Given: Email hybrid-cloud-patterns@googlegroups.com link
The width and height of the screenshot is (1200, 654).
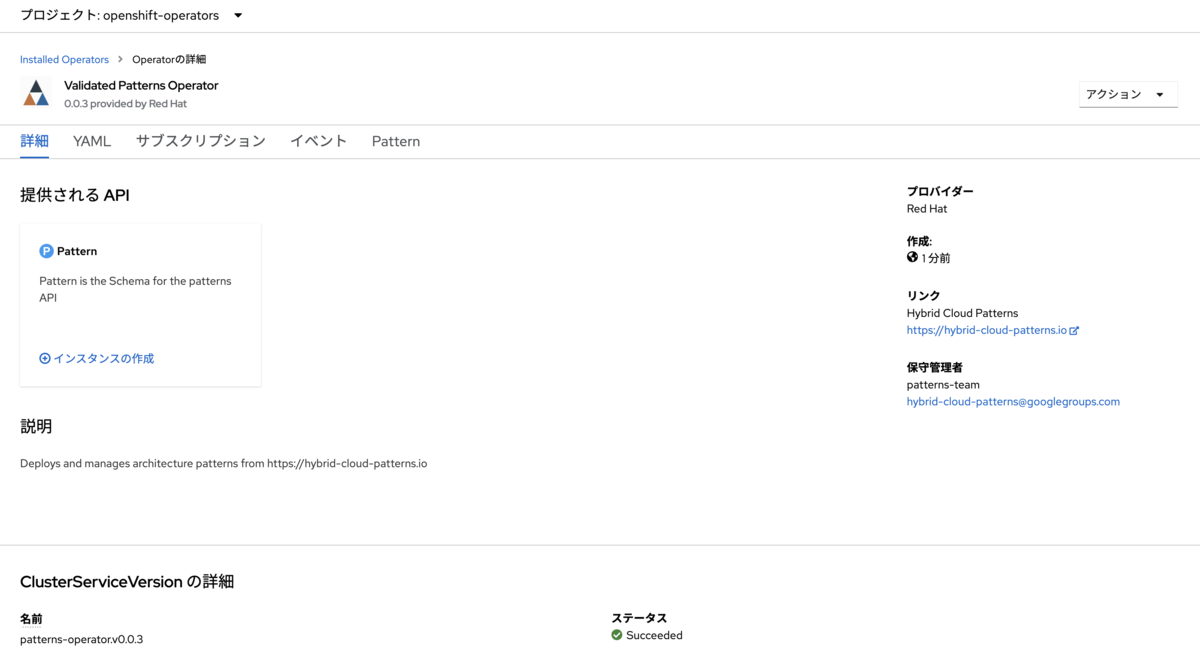Looking at the screenshot, I should 1013,402.
